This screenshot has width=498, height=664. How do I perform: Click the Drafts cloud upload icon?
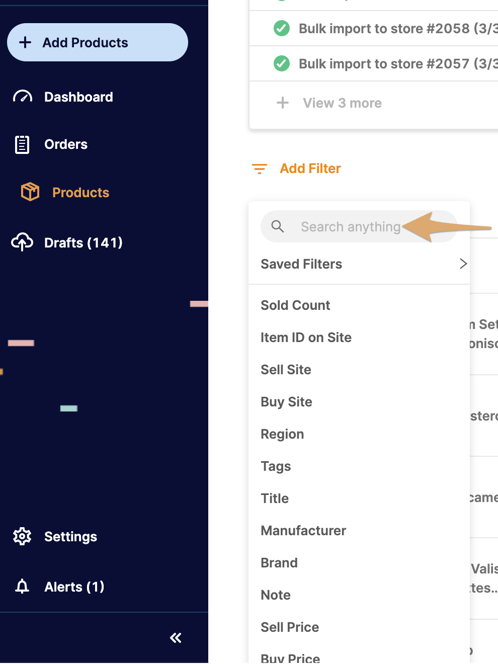tap(22, 242)
